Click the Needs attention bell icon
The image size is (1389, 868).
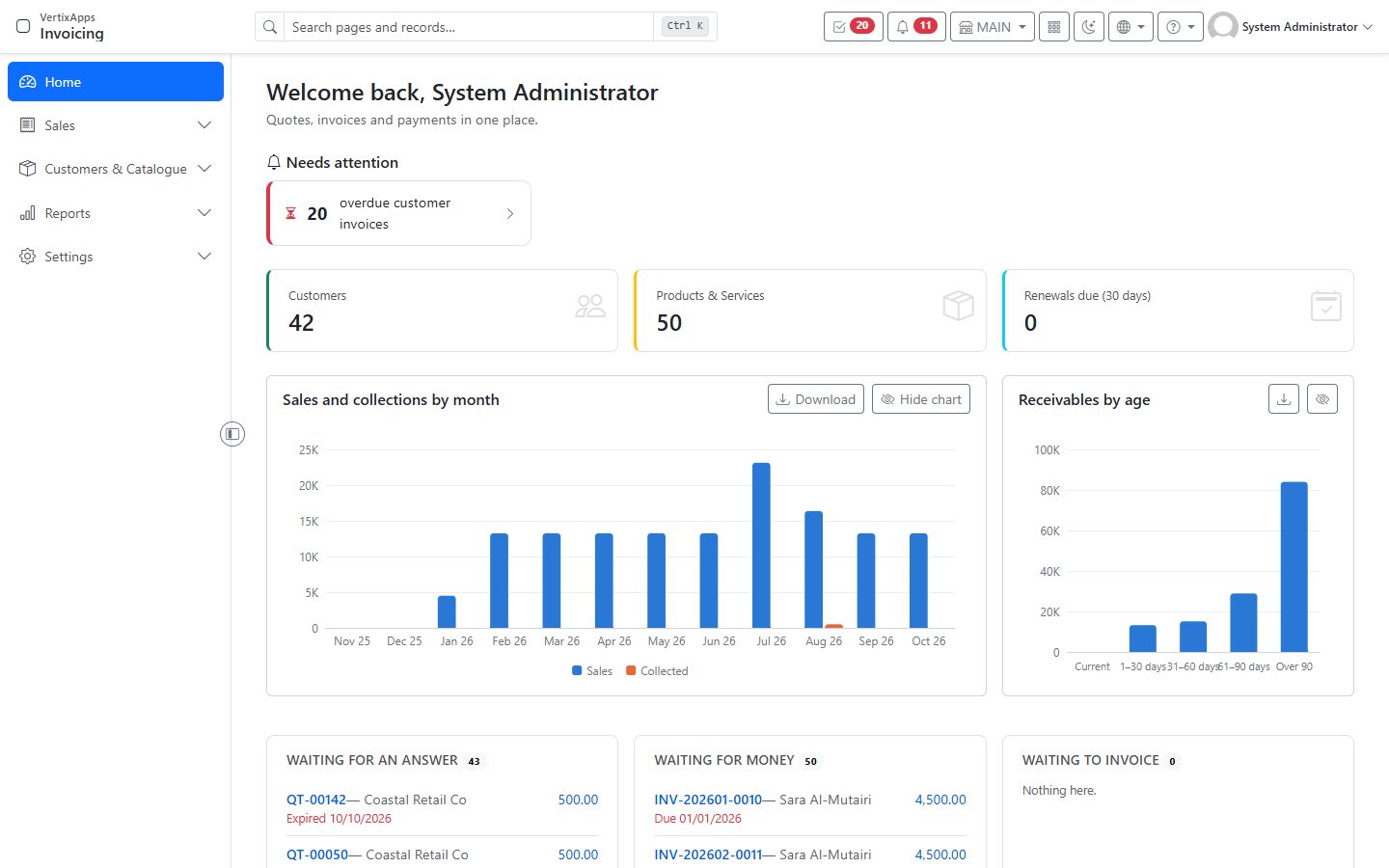274,162
